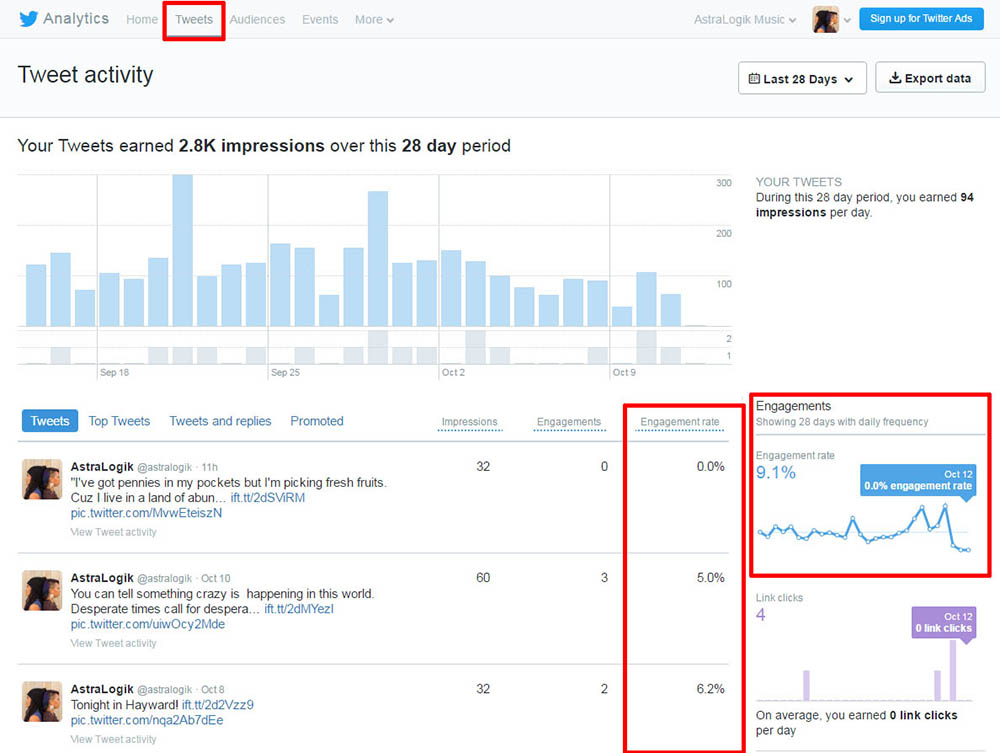Viewport: 1000px width, 753px height.
Task: Click the Oct 10 tweet timestamp
Action: pos(216,578)
